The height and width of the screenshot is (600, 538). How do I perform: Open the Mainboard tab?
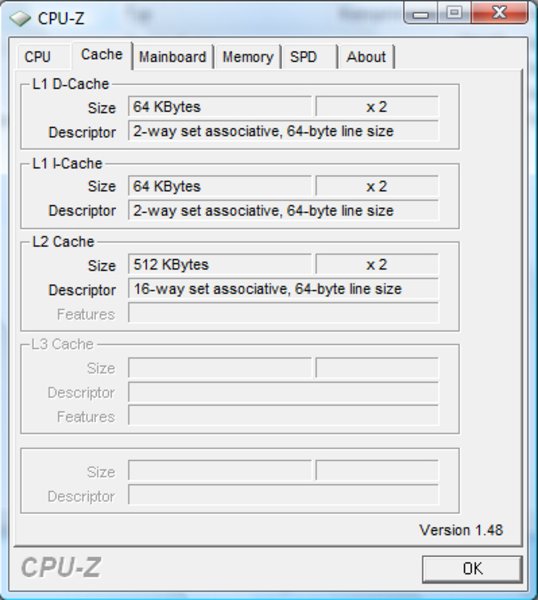pos(172,57)
